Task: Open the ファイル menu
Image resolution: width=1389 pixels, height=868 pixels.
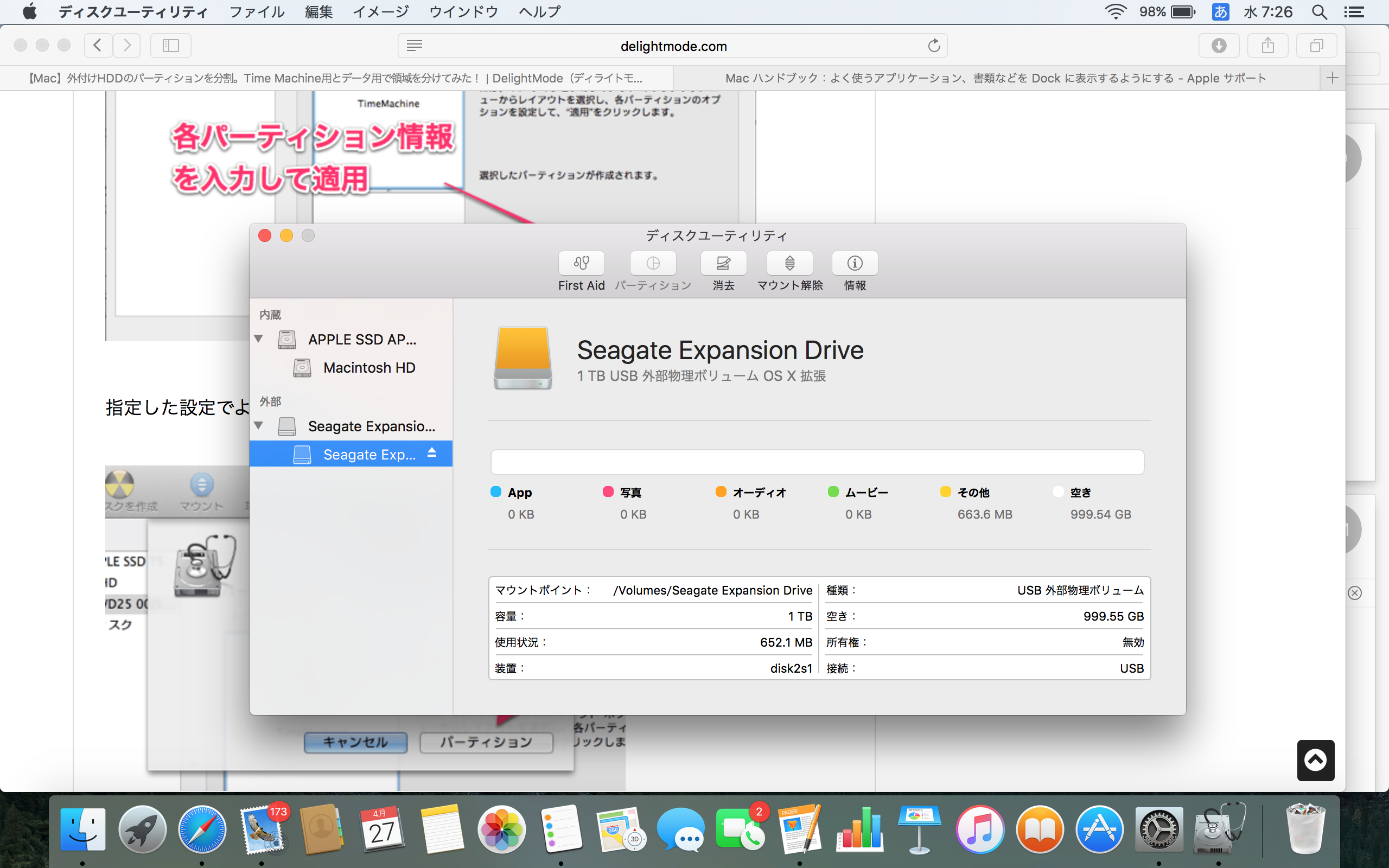Action: click(x=257, y=11)
